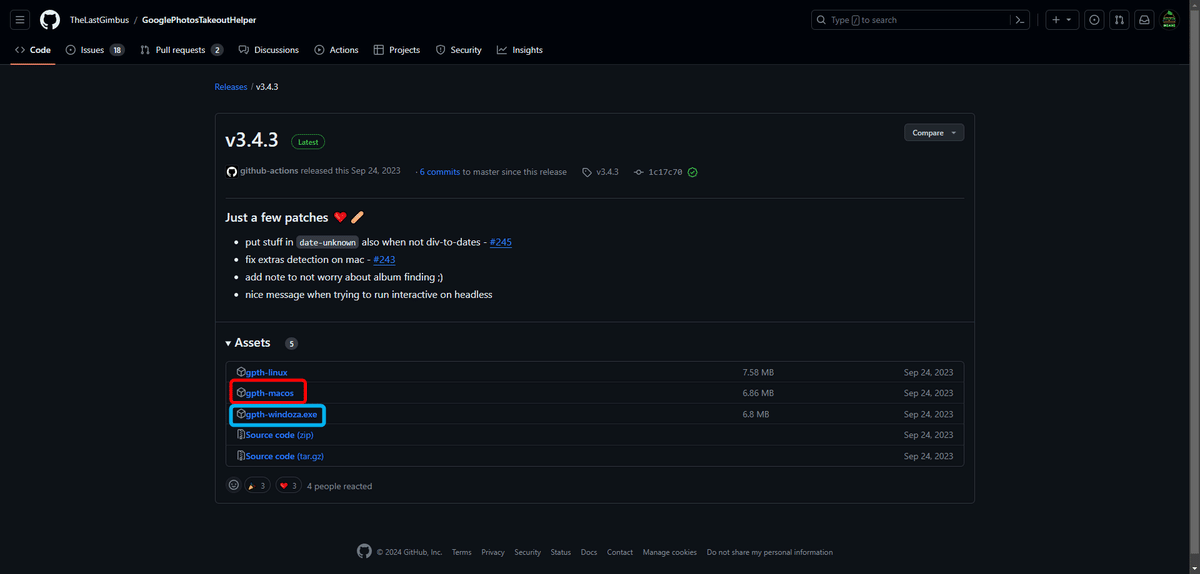Open the Status footer link
Screen dimensions: 1200x574
coord(561,552)
